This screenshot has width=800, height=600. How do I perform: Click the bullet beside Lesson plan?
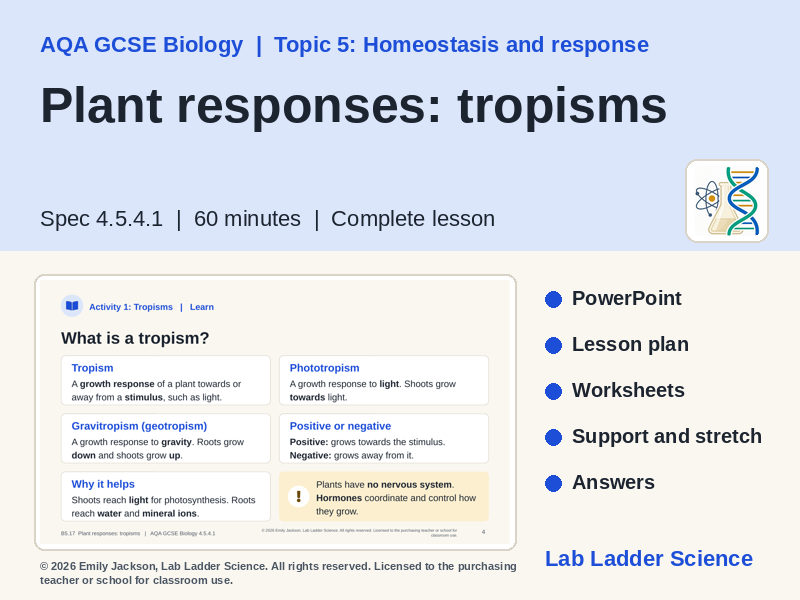553,345
